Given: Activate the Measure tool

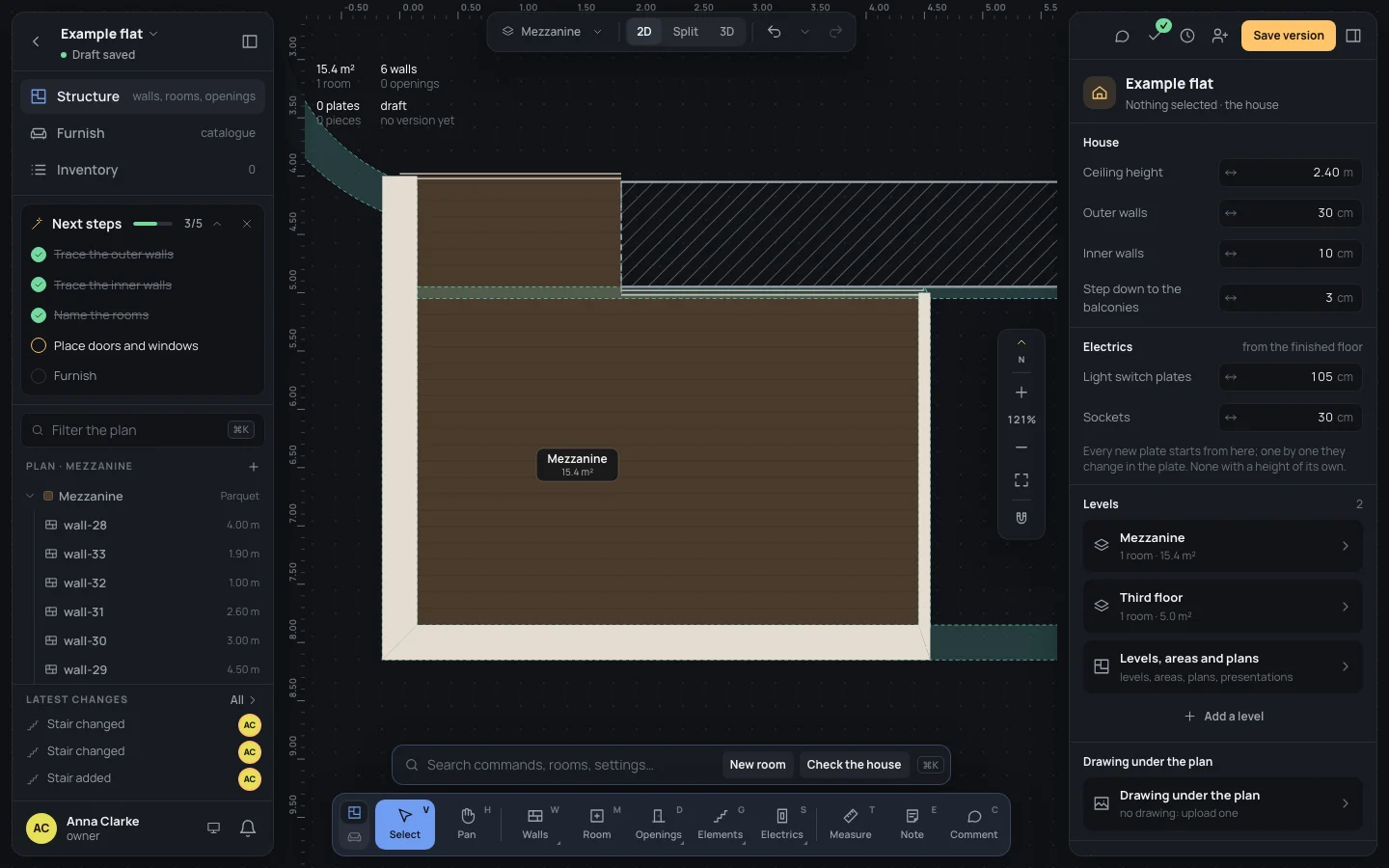Looking at the screenshot, I should click(851, 824).
